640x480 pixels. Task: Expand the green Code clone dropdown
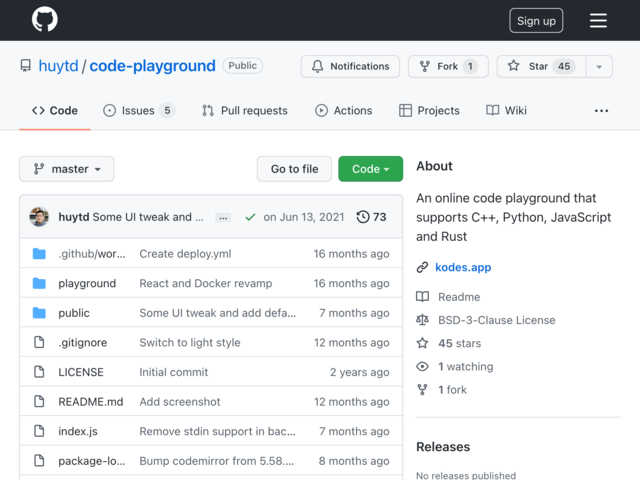(x=371, y=169)
